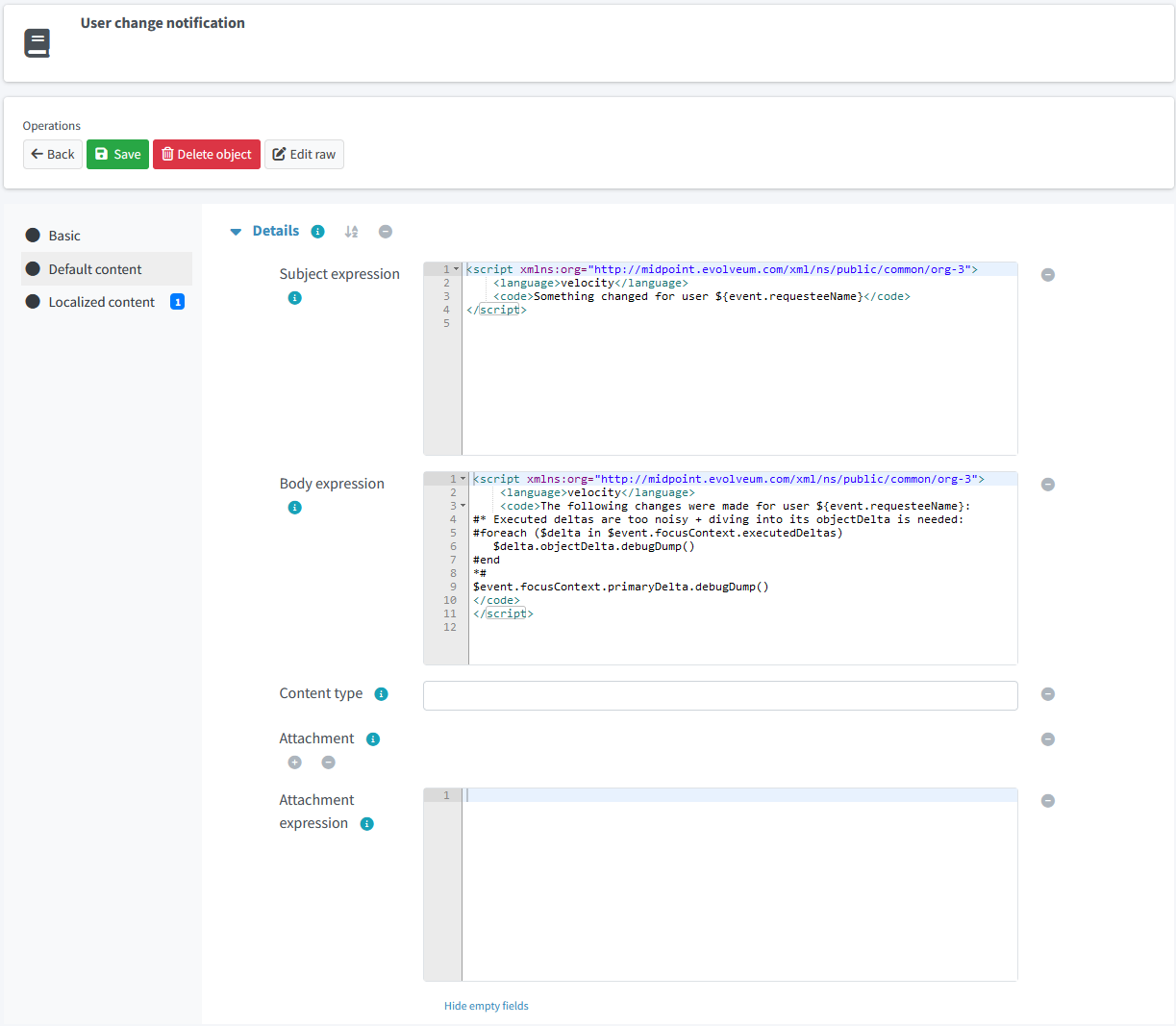Save the notification configuration
1176x1026 pixels.
click(x=117, y=154)
